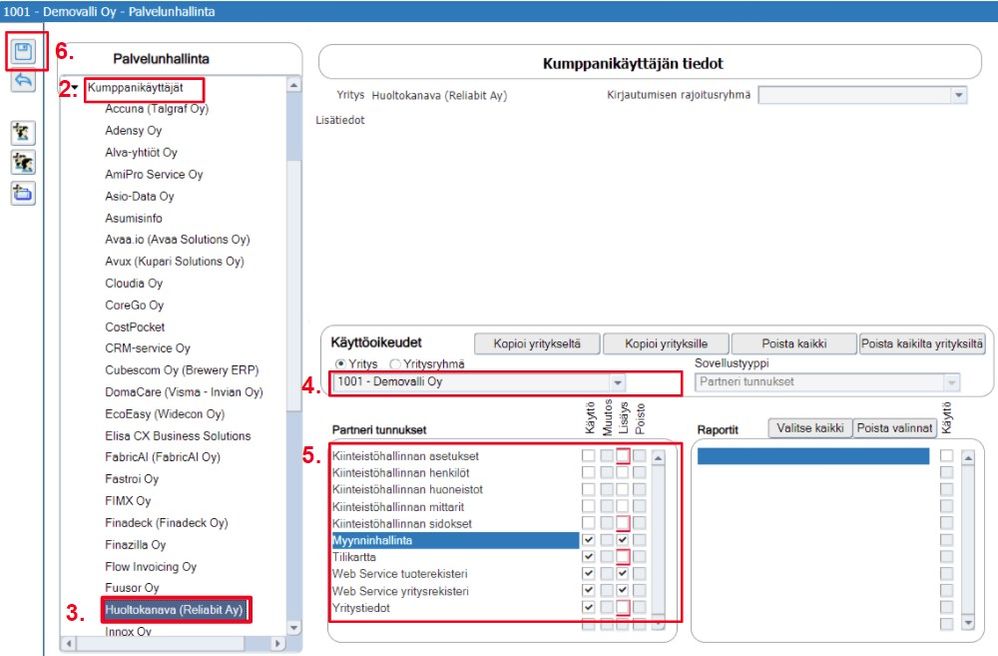
Task: Select FIMX Oy partner
Action: [x=128, y=501]
